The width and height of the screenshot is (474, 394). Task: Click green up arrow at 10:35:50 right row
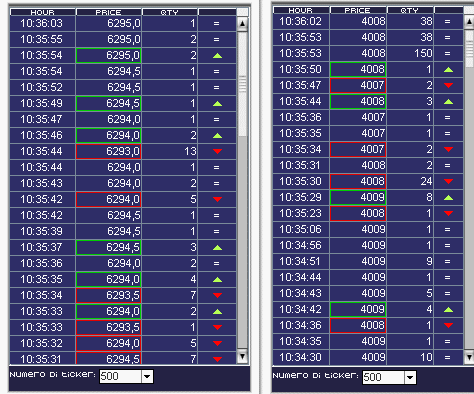click(448, 70)
